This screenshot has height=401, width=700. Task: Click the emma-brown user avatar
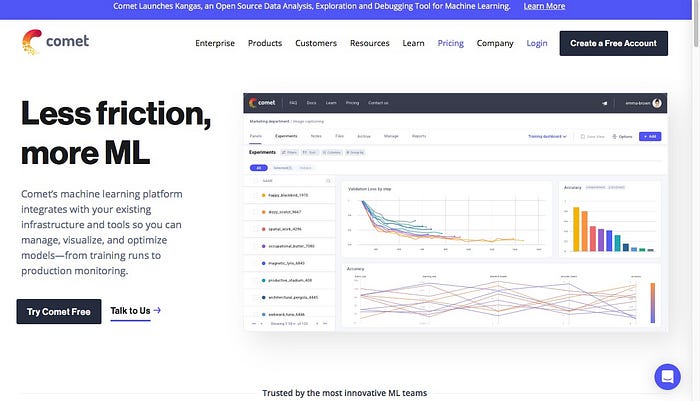pos(657,103)
